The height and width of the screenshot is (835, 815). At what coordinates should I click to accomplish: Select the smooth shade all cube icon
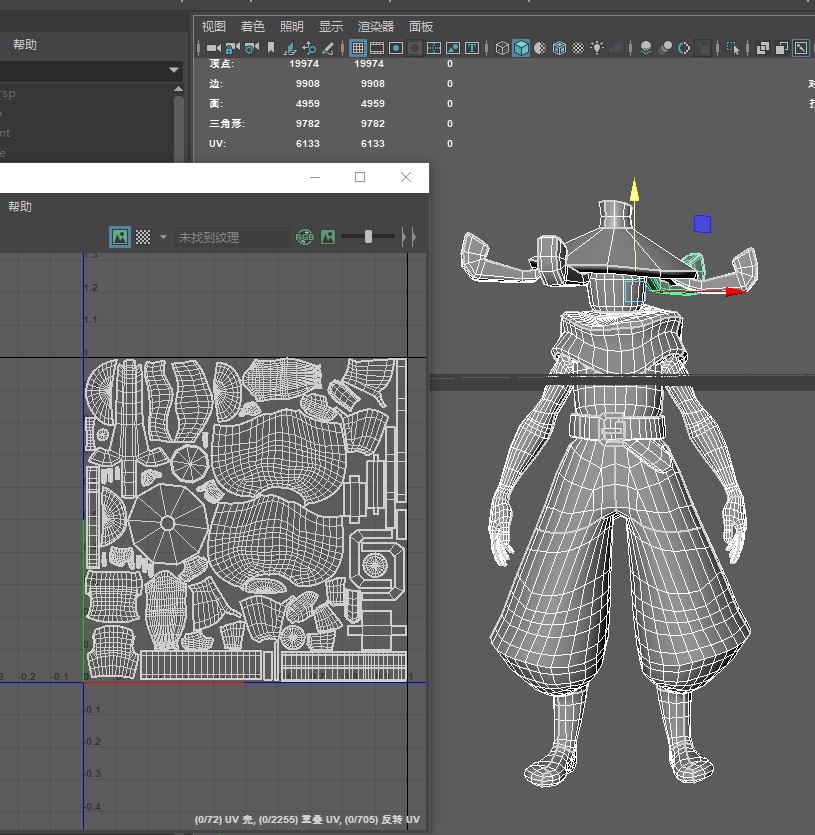tap(521, 48)
